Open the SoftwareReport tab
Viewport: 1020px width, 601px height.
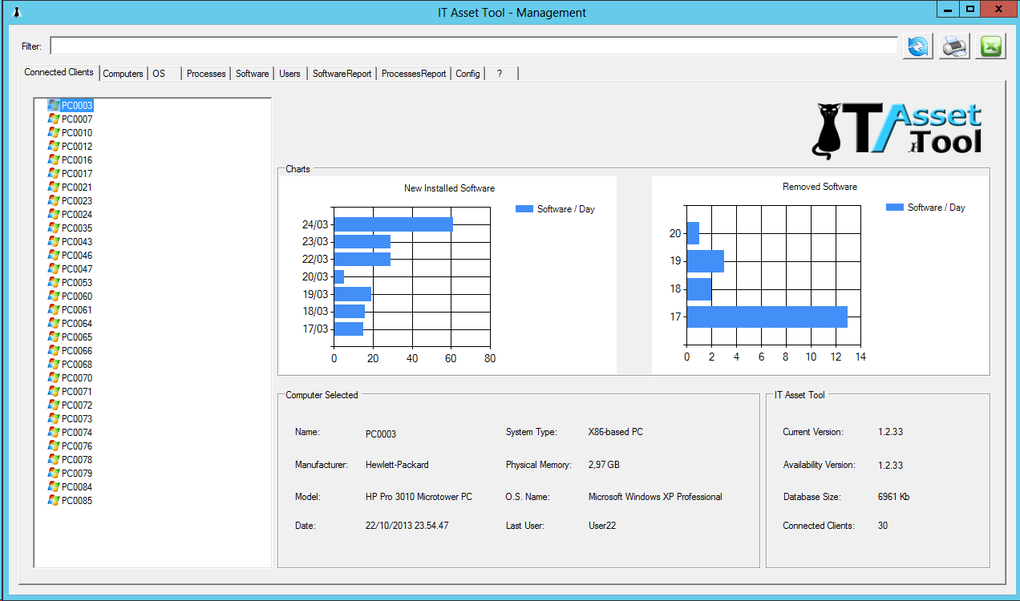coord(342,73)
